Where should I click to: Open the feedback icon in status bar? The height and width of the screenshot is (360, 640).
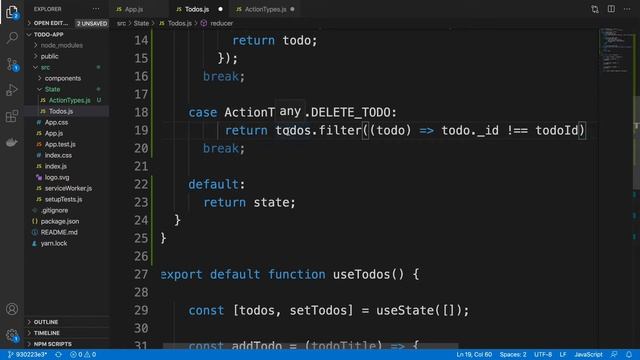[x=614, y=355]
